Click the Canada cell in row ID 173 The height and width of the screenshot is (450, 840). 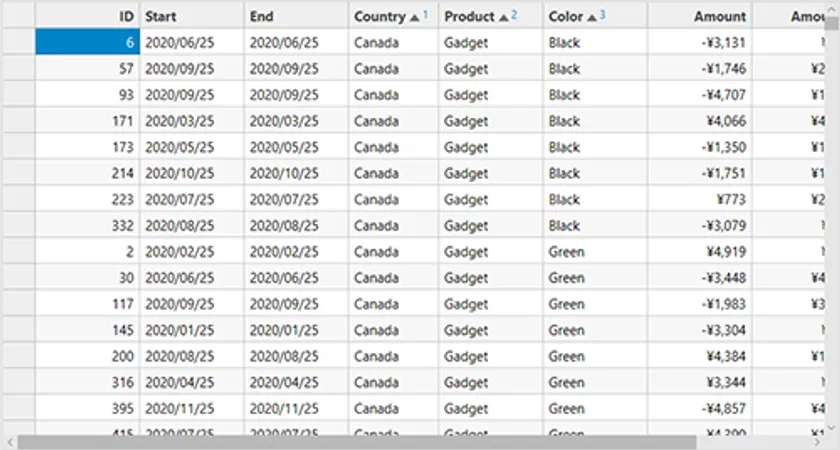coord(393,147)
